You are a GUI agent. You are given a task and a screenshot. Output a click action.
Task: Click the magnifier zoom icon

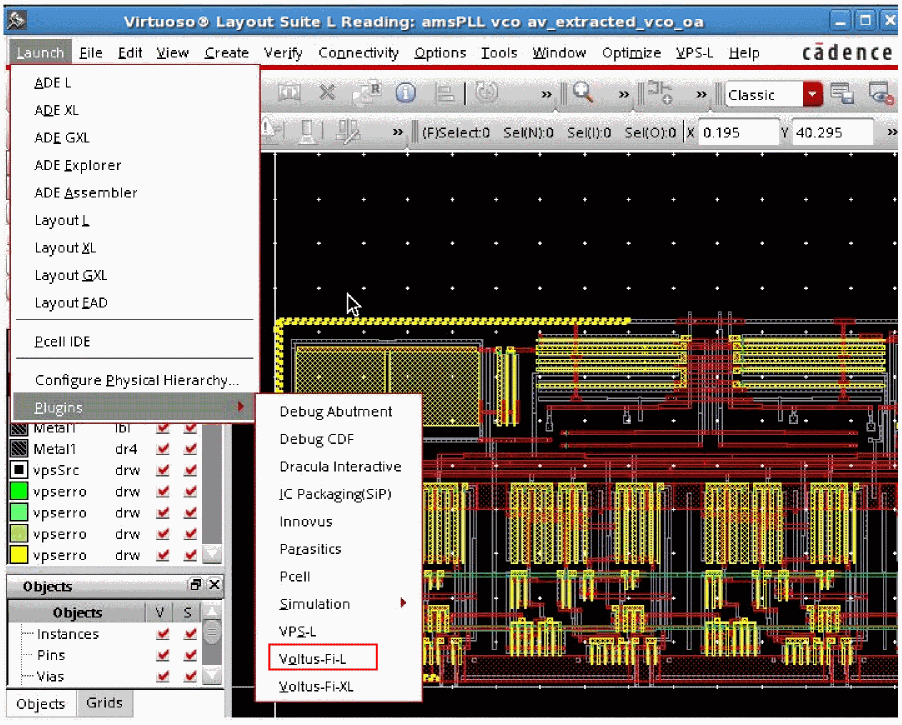[583, 93]
